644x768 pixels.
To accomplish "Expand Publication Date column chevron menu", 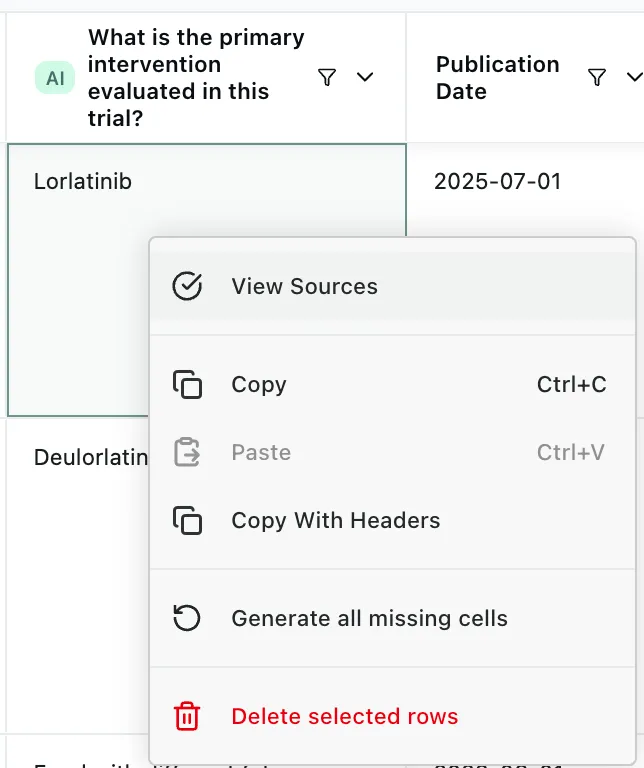I will [635, 77].
